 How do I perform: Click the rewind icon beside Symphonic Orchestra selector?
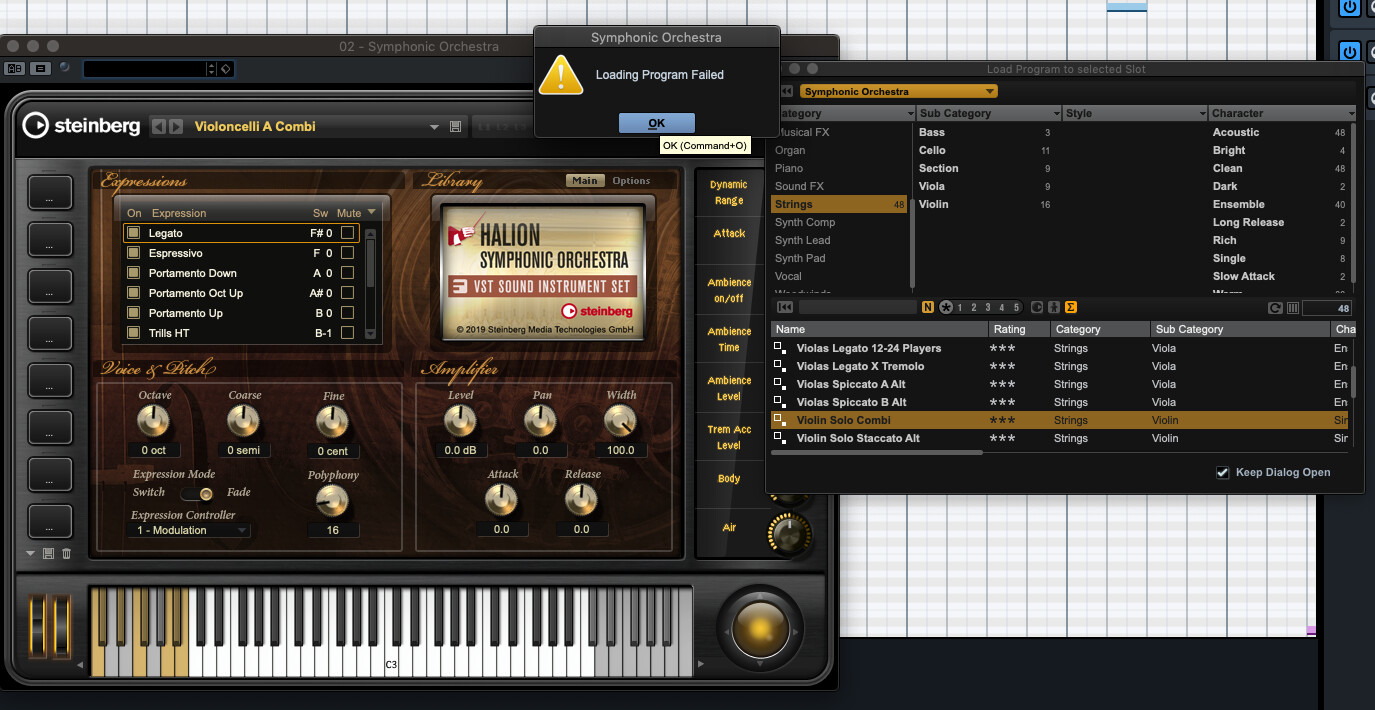787,91
